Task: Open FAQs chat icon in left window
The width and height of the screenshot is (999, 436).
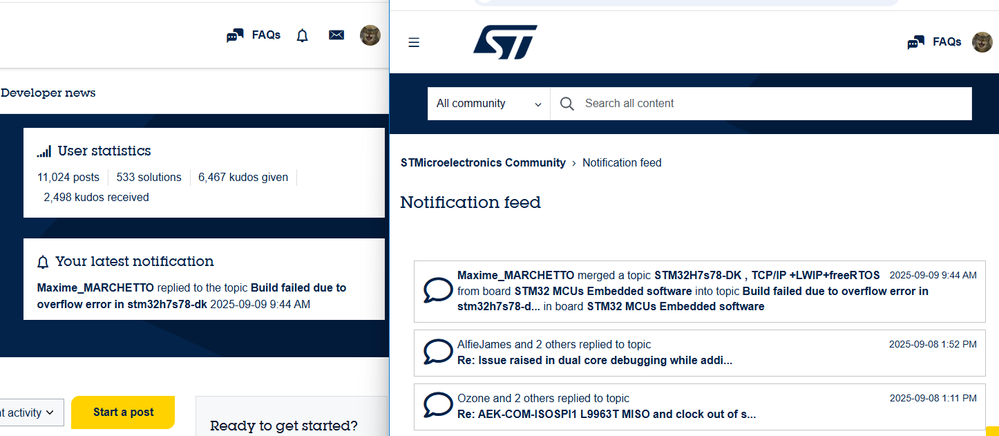Action: click(x=235, y=36)
